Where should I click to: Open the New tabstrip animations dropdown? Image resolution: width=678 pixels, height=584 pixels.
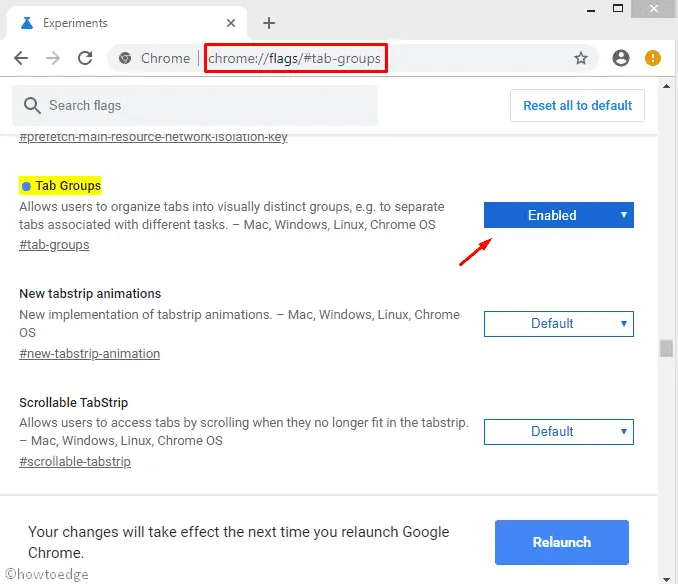559,324
